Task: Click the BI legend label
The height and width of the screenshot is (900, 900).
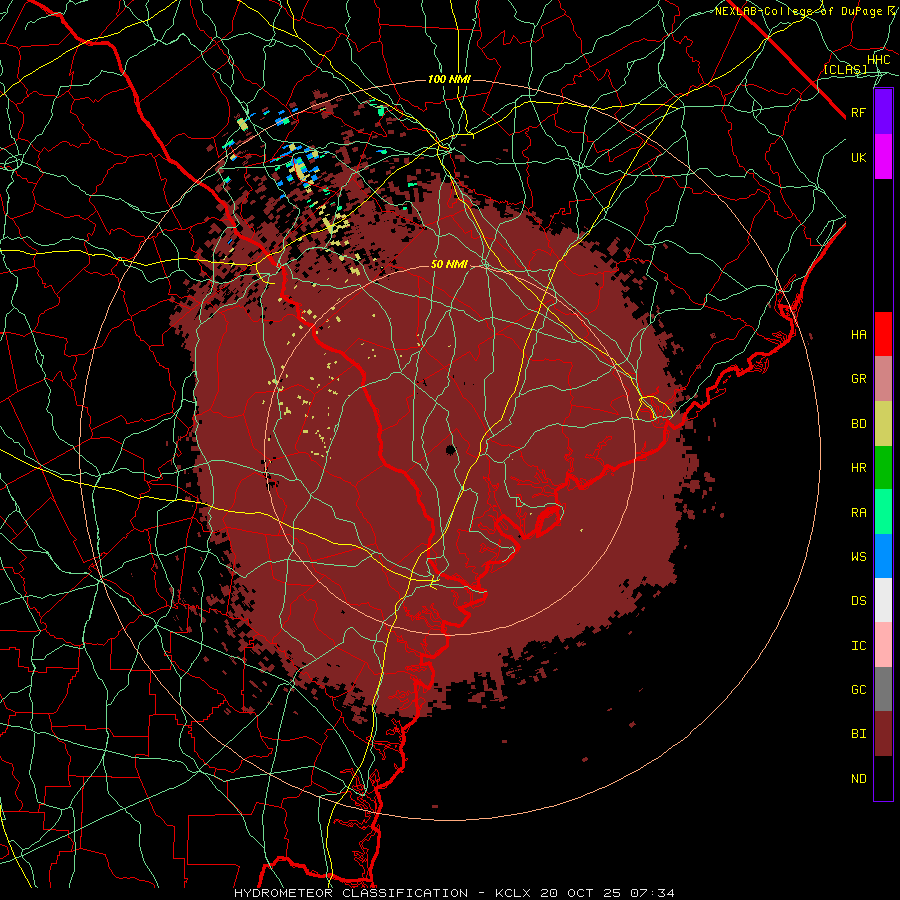Action: [858, 734]
